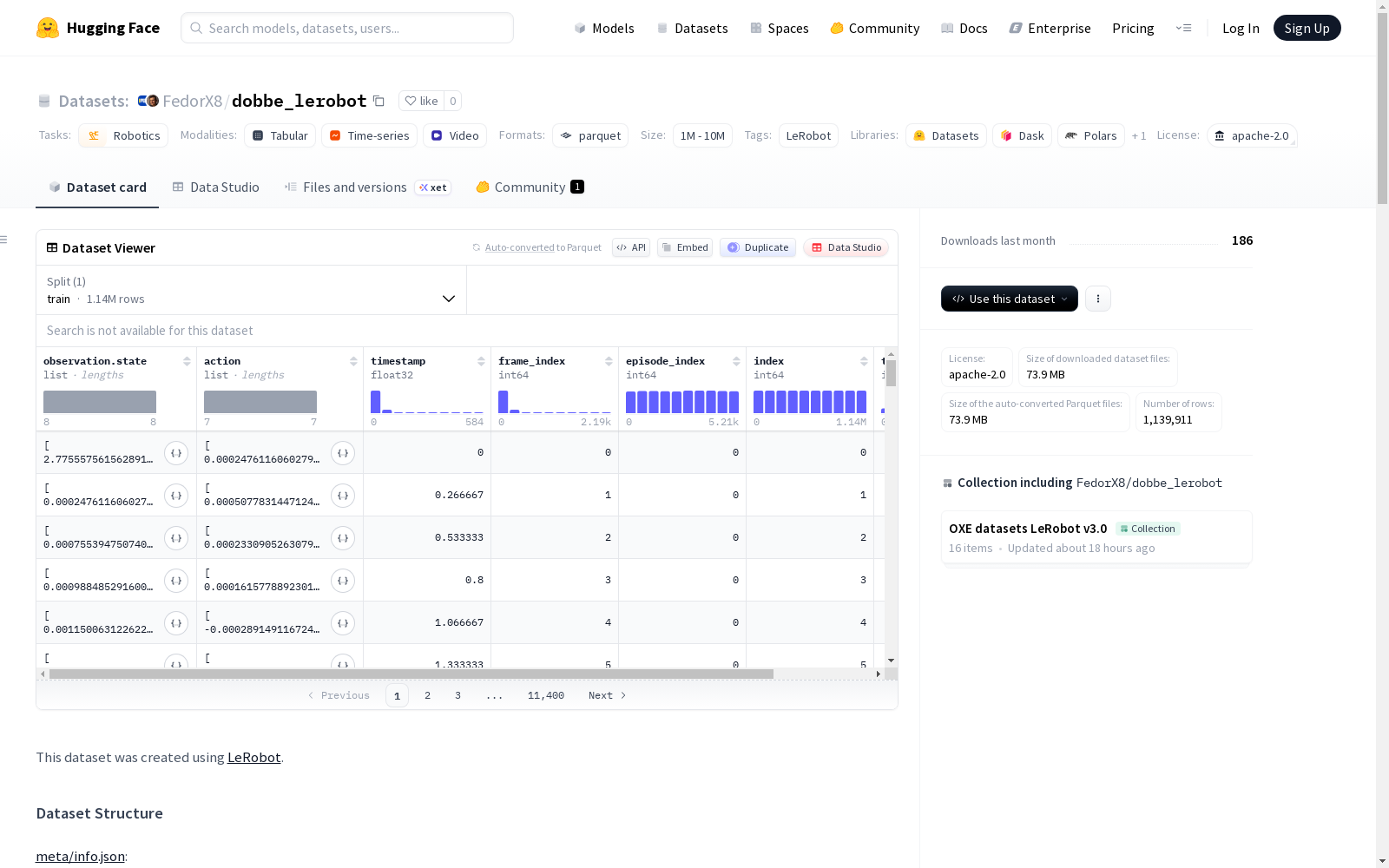
Task: Click the table's horizontal scrollbar
Action: [x=411, y=674]
